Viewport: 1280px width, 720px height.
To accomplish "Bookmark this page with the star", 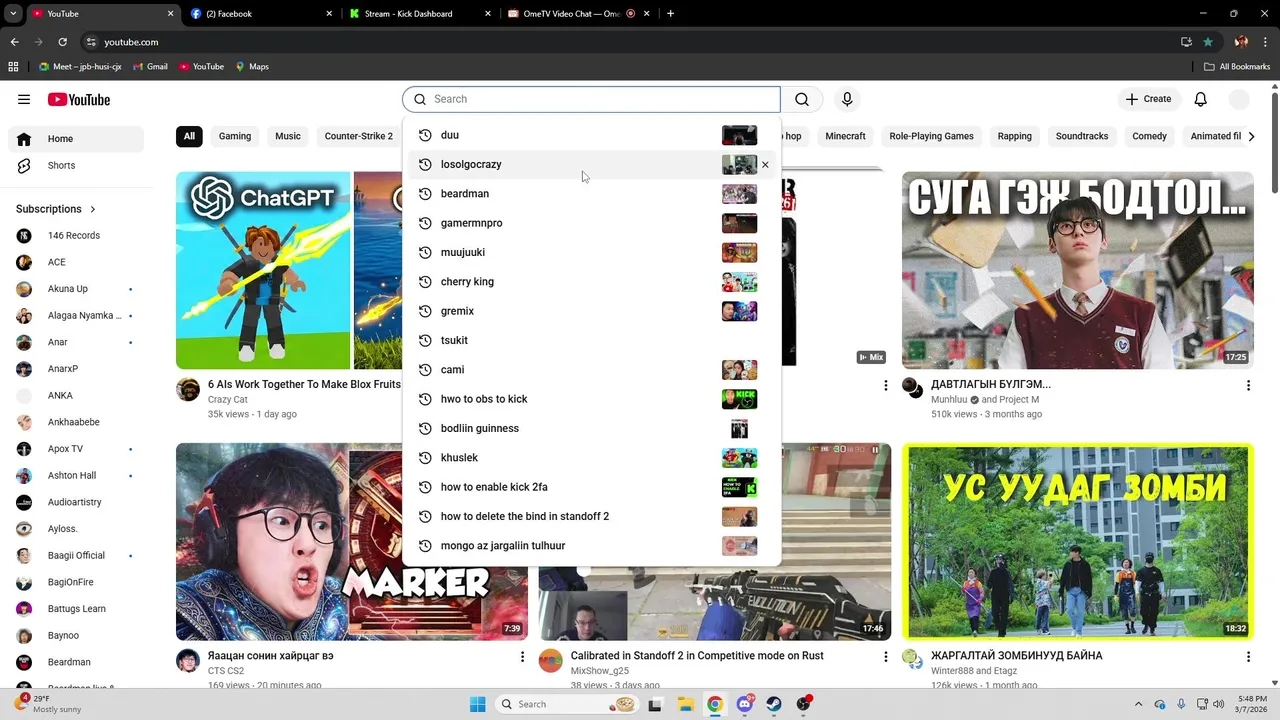I will [1208, 42].
